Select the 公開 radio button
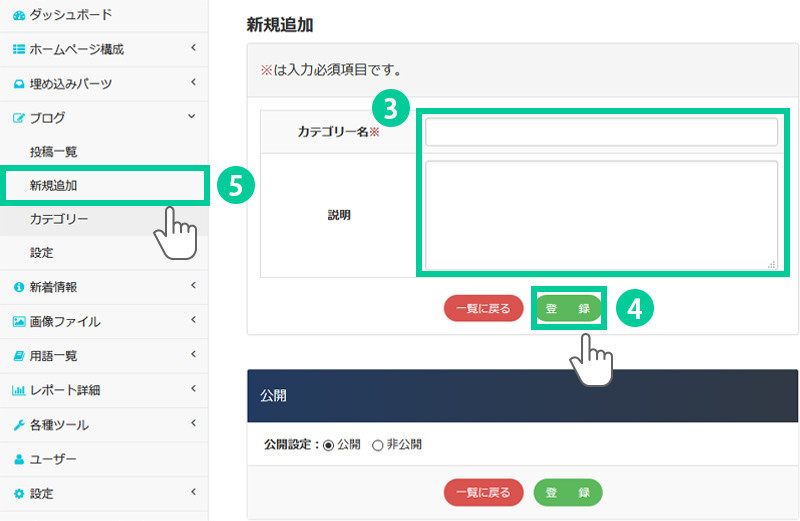Screen dimensions: 800x521 click(x=329, y=445)
